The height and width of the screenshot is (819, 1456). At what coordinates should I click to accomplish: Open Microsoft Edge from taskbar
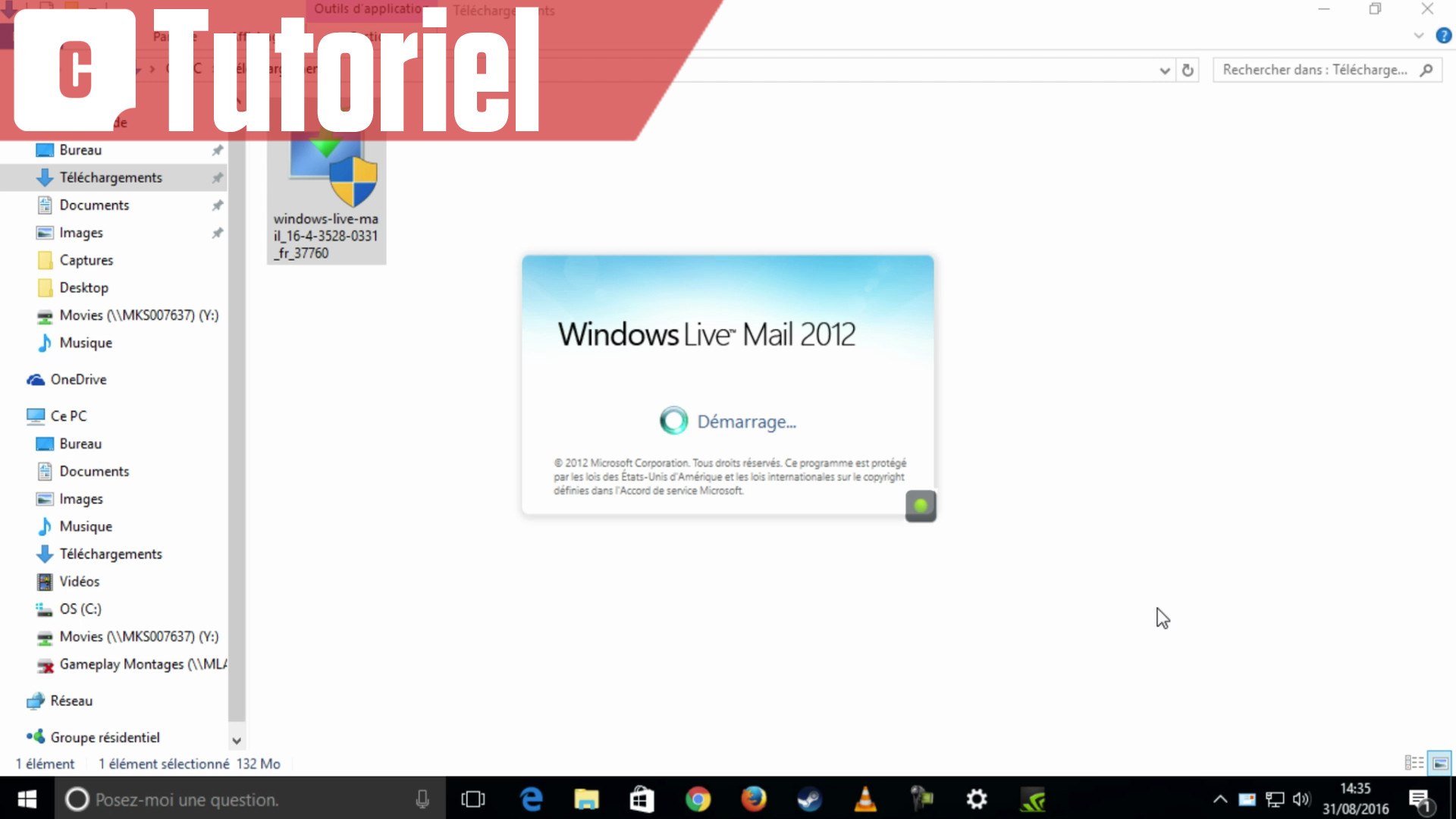point(532,799)
